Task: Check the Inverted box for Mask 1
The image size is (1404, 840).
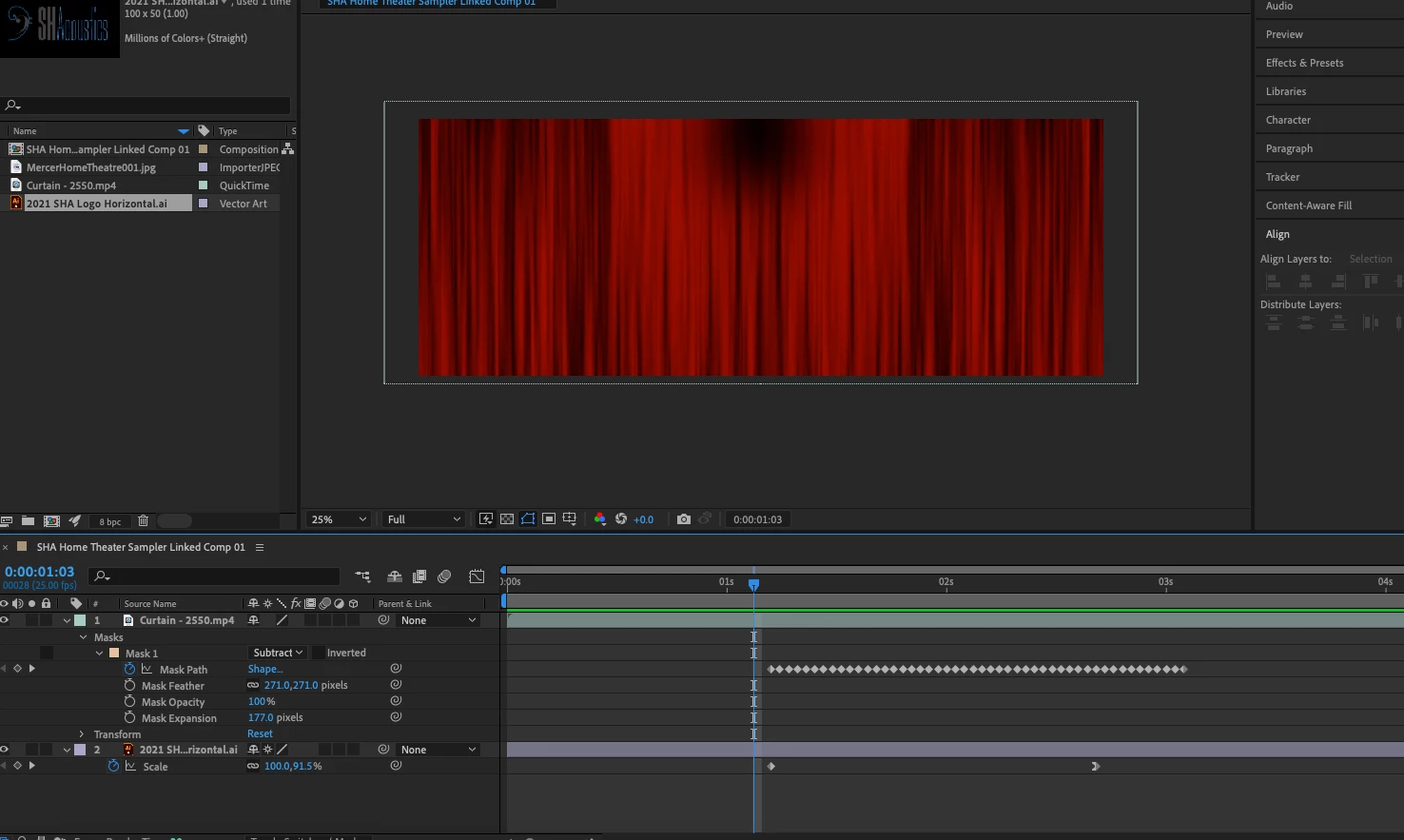Action: (x=319, y=654)
